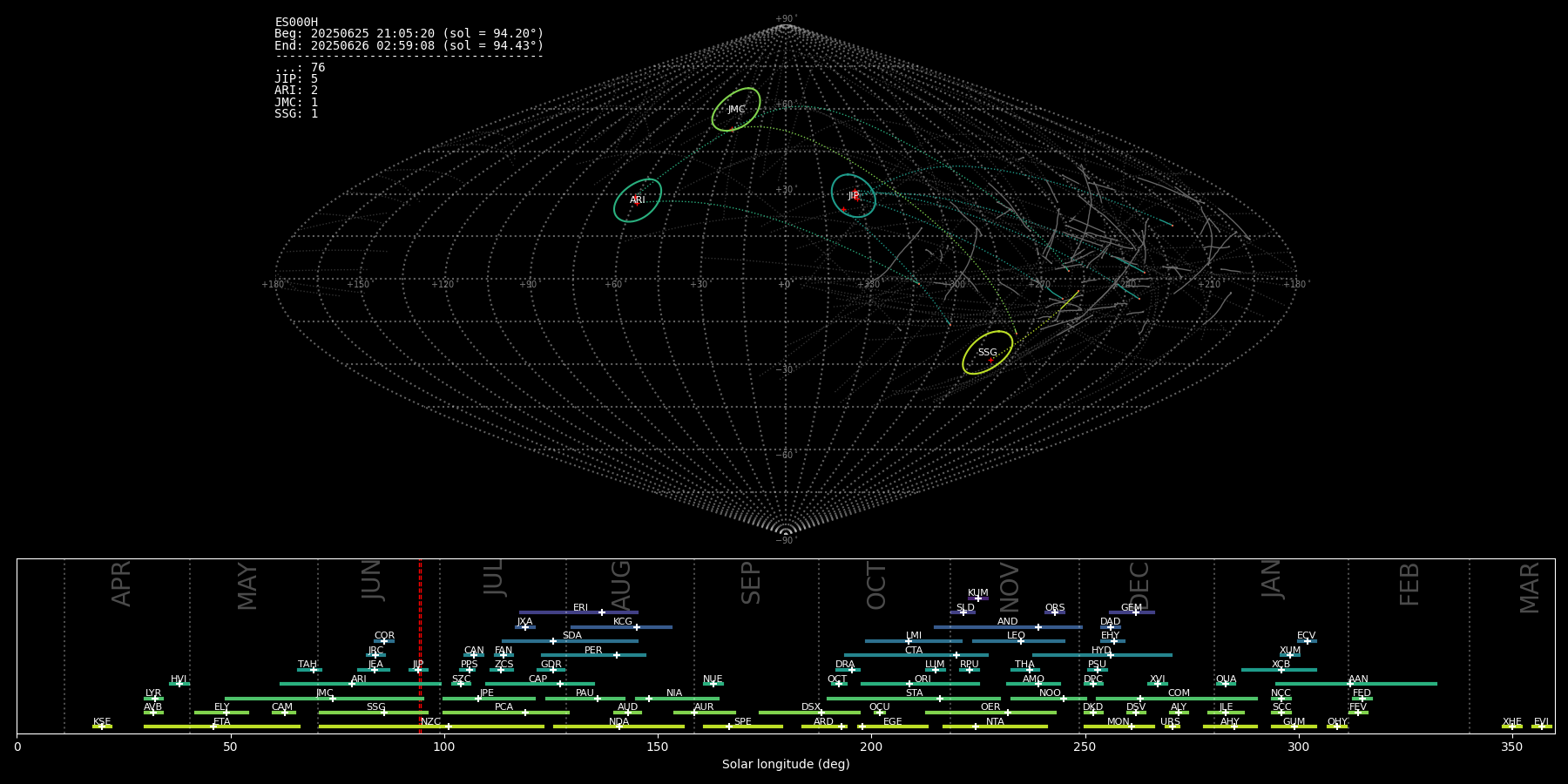
Task: Click the 'JIP: 5' count in the legend
Action: [x=296, y=78]
